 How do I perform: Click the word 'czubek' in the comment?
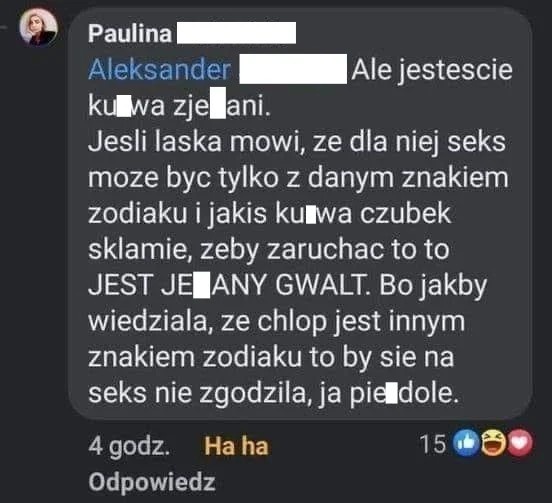coord(405,213)
